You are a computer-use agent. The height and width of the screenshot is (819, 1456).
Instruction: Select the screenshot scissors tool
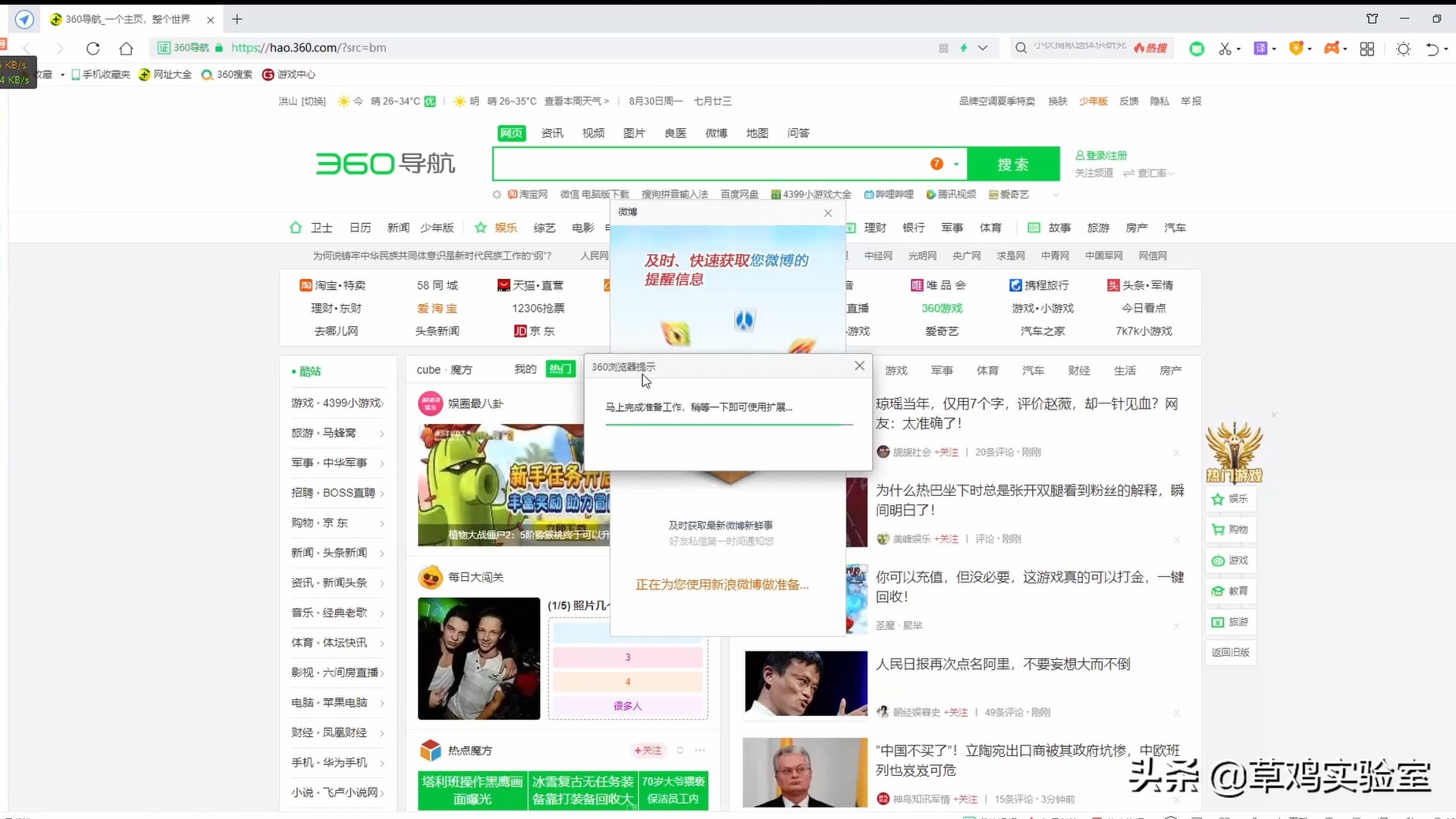coord(1226,48)
